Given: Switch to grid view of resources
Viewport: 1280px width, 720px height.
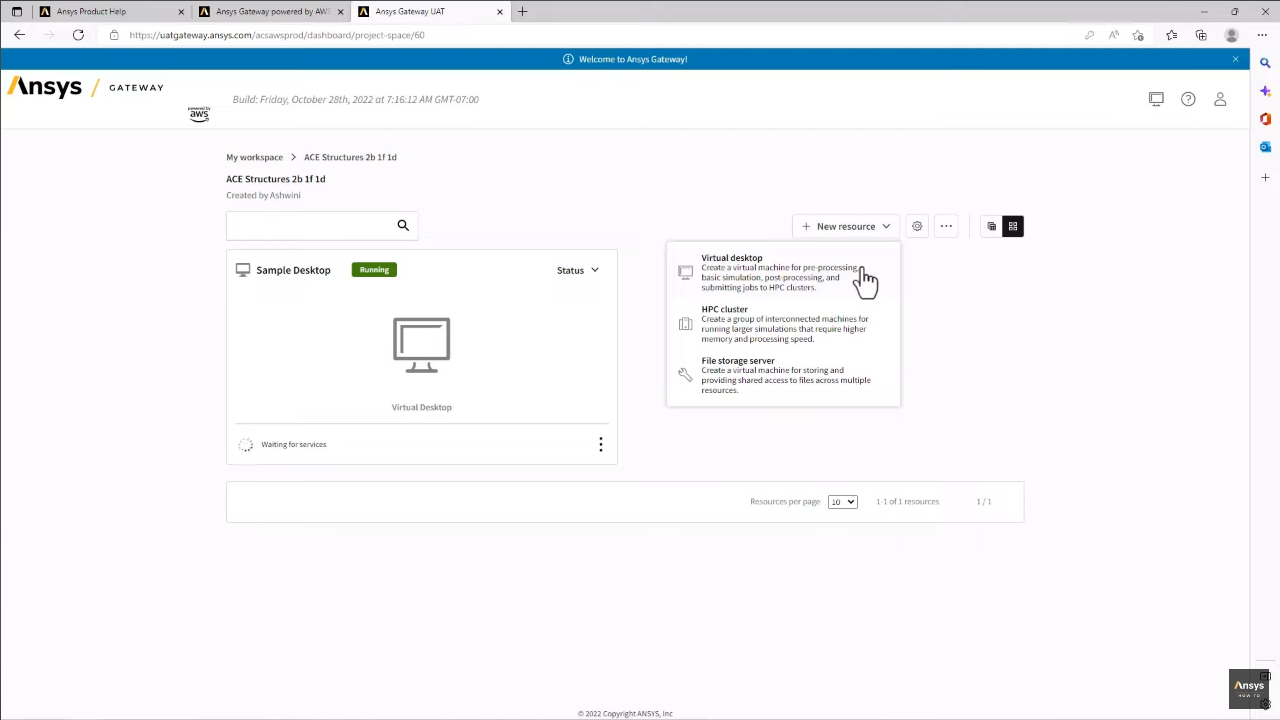Looking at the screenshot, I should point(1013,226).
